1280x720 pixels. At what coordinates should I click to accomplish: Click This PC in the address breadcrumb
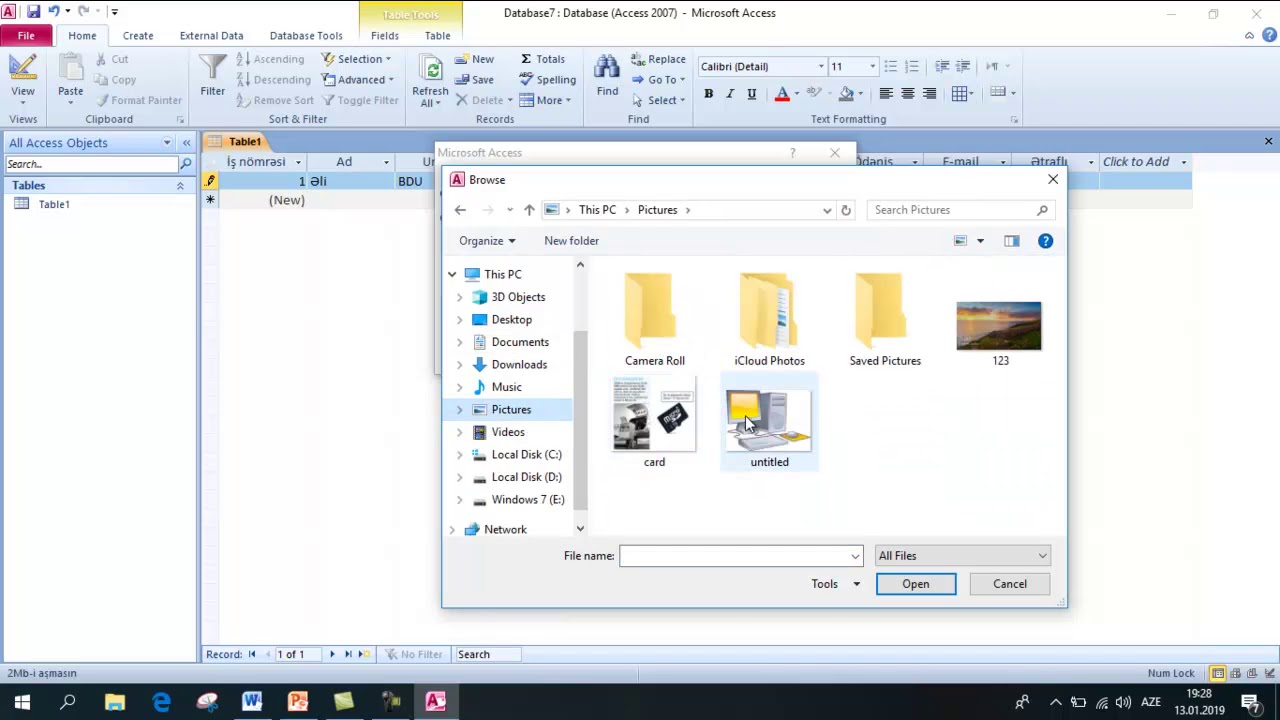click(x=597, y=210)
